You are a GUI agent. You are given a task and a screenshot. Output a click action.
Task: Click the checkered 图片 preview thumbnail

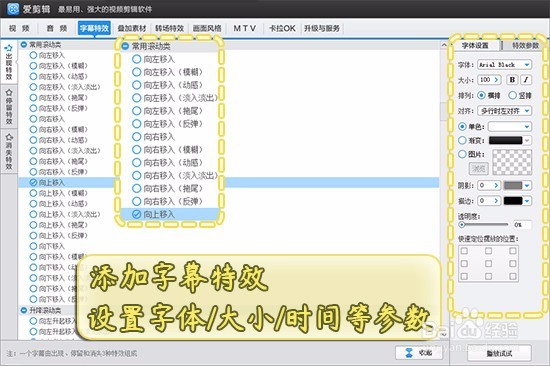tap(512, 162)
